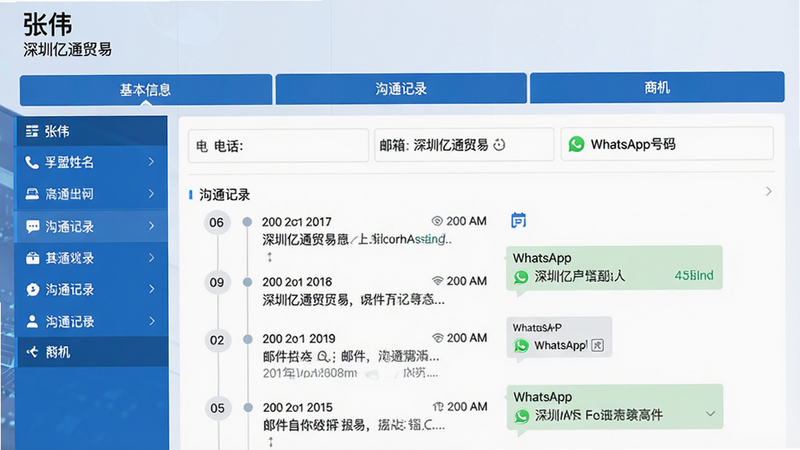Viewport: 800px width, 450px height.
Task: Open the first green WhatsApp message card
Action: pos(614,268)
